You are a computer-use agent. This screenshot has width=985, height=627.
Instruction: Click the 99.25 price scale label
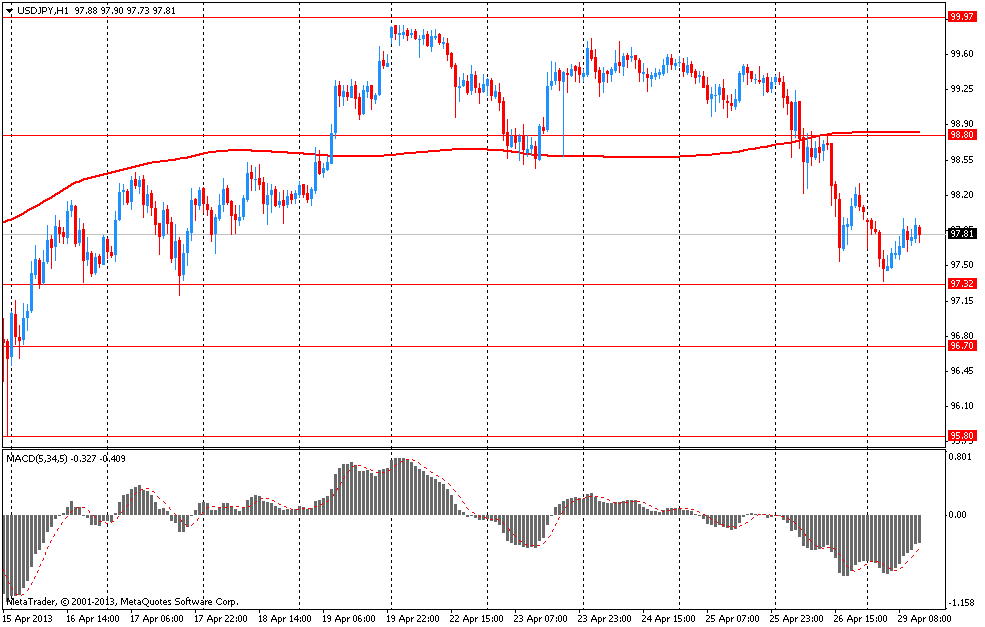tap(962, 89)
